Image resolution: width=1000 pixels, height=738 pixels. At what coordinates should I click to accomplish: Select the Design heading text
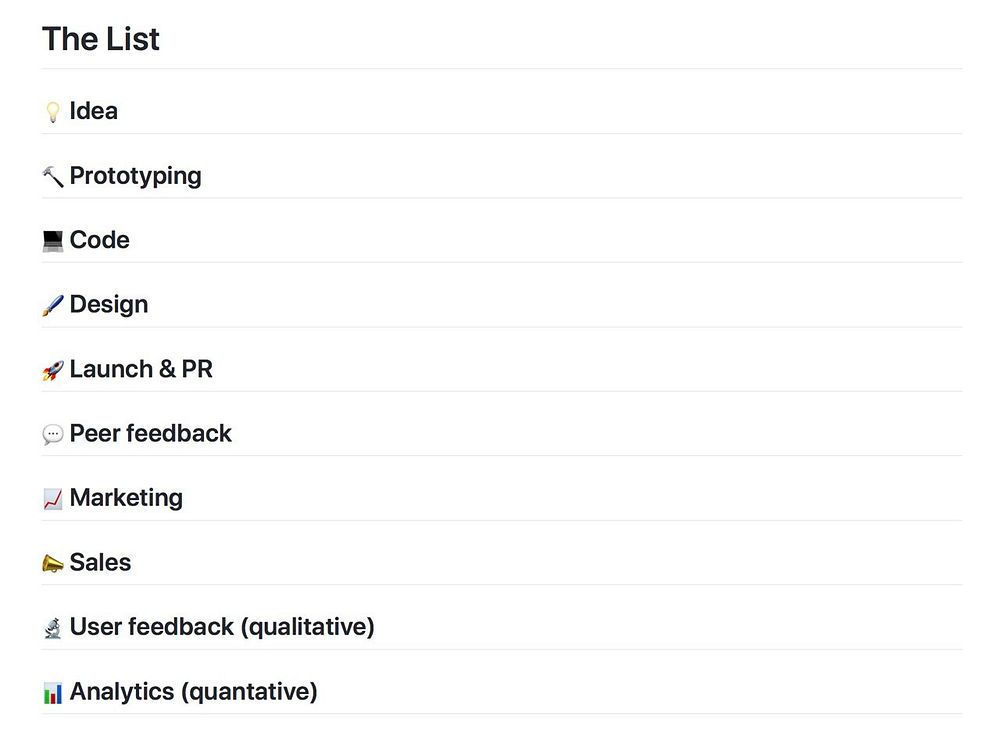109,304
